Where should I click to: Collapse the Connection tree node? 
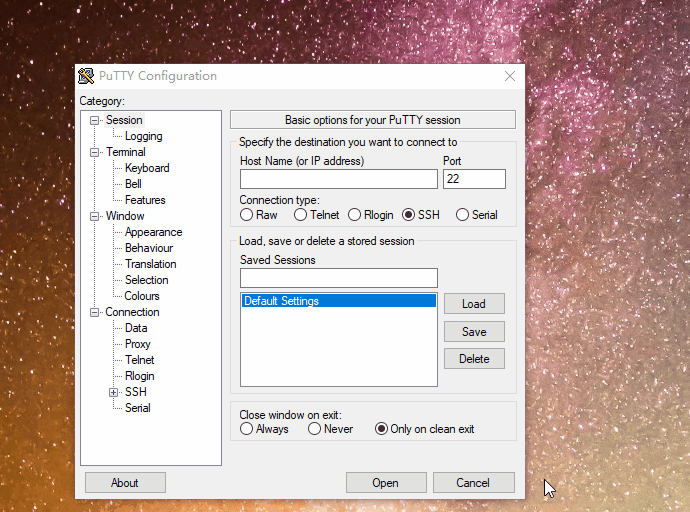pos(94,312)
